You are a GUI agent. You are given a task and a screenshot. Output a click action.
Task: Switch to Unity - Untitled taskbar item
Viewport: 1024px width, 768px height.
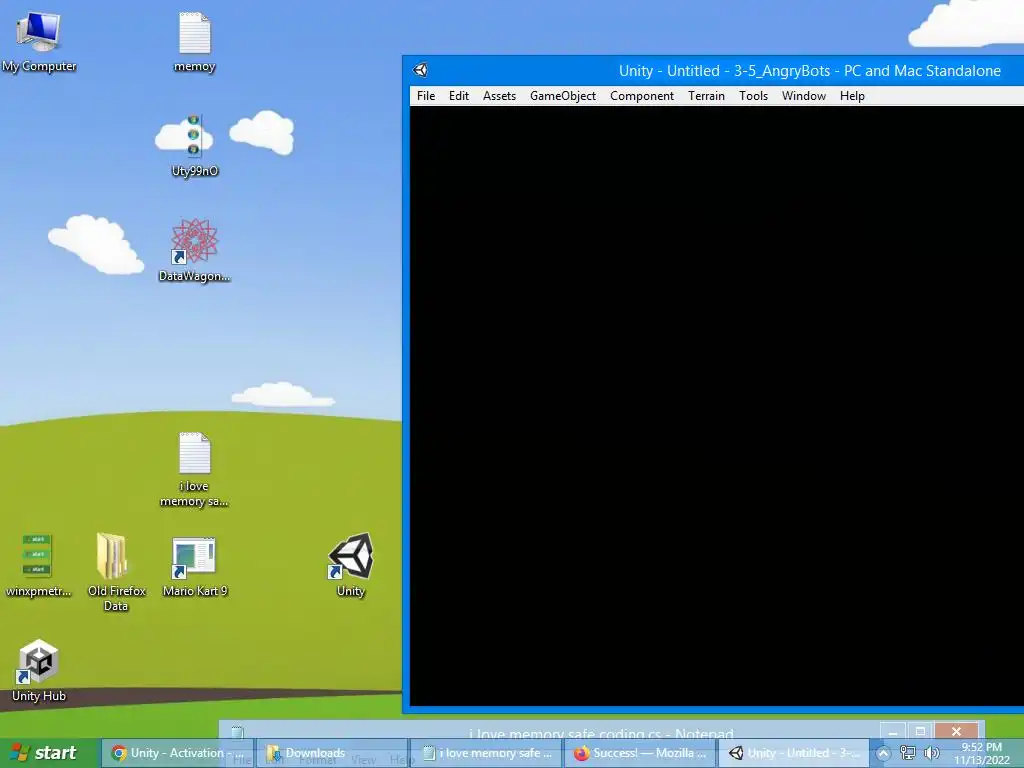point(794,753)
